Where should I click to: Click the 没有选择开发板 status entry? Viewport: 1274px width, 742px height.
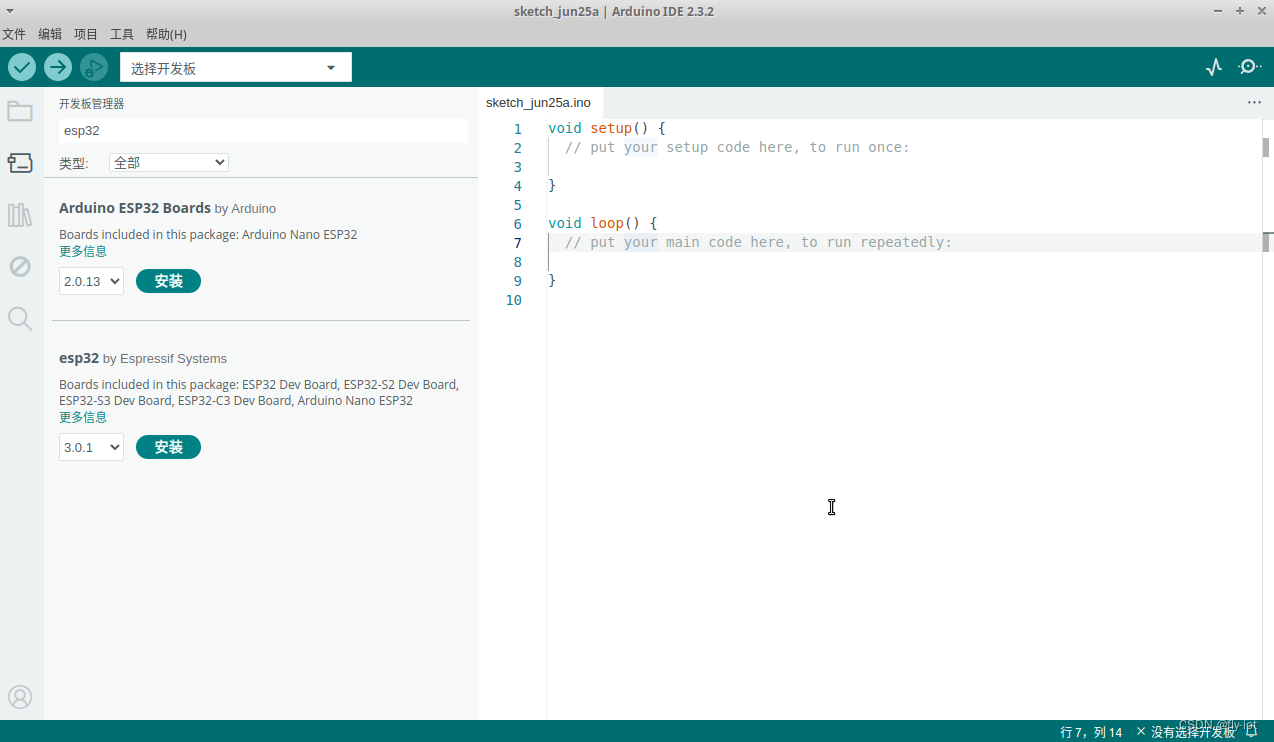point(1185,732)
